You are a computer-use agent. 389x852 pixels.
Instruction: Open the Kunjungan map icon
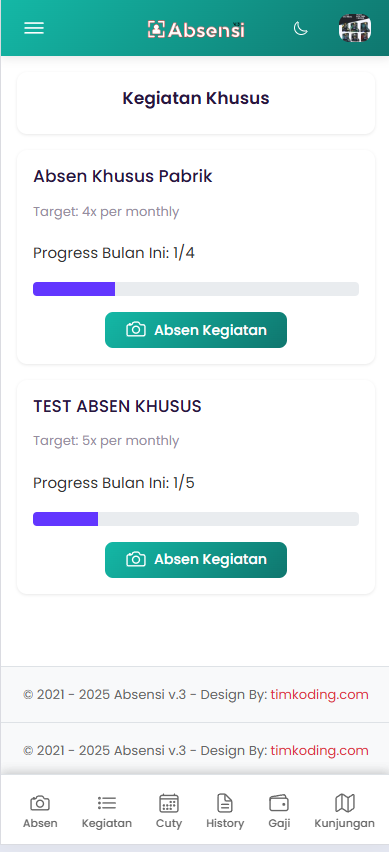pyautogui.click(x=344, y=803)
